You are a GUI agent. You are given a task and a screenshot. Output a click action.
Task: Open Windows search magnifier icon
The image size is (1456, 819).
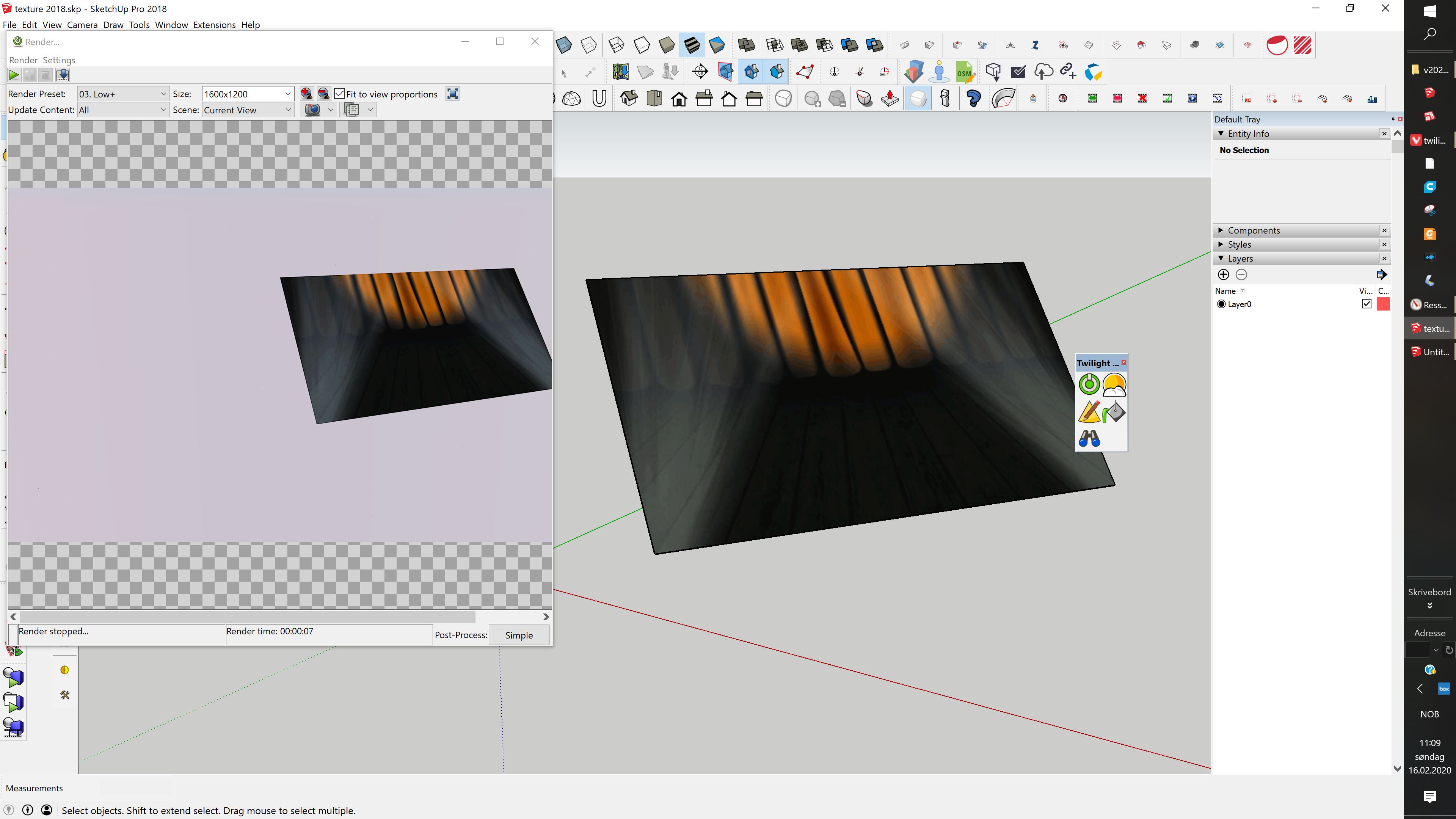pos(1429,35)
